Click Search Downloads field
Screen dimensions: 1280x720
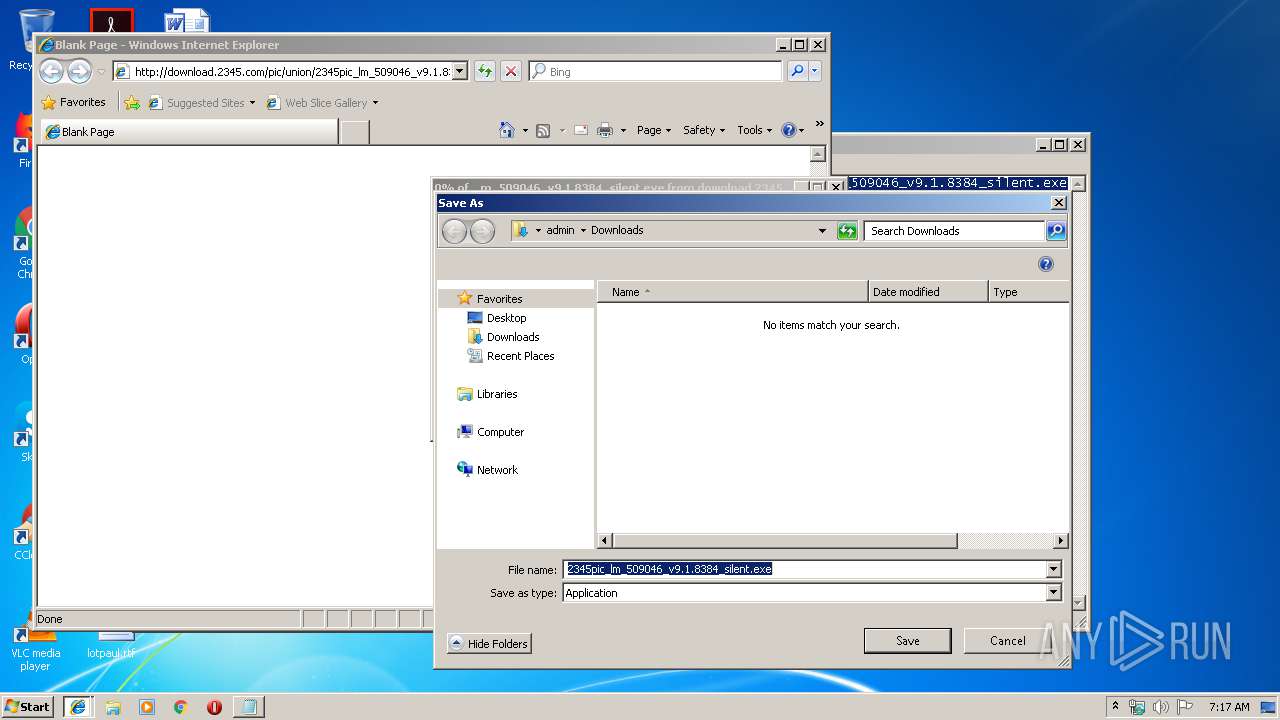click(954, 231)
